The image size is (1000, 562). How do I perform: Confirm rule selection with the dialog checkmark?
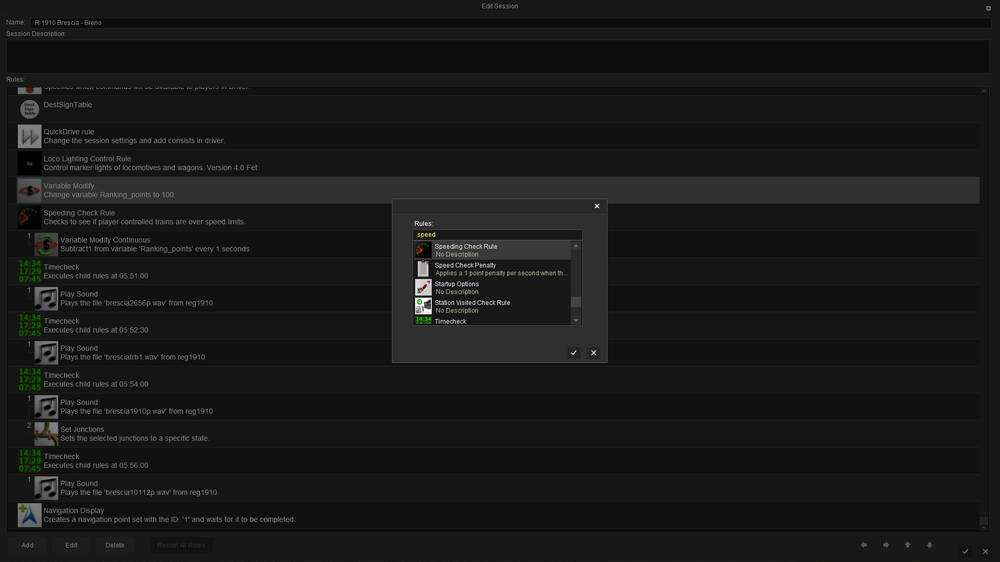[x=573, y=352]
